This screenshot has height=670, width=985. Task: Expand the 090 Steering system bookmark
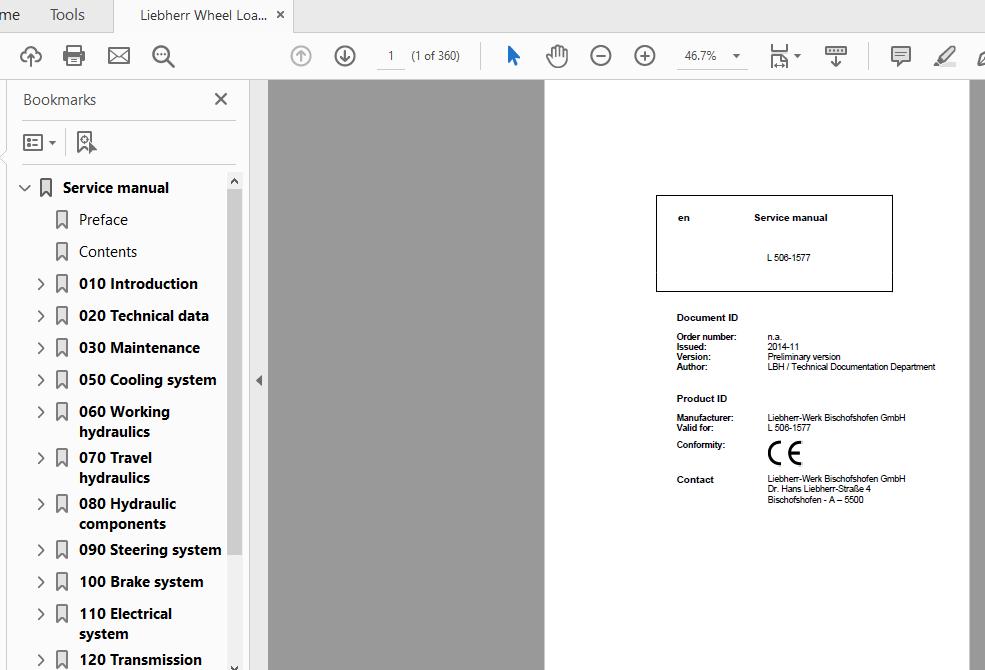41,550
